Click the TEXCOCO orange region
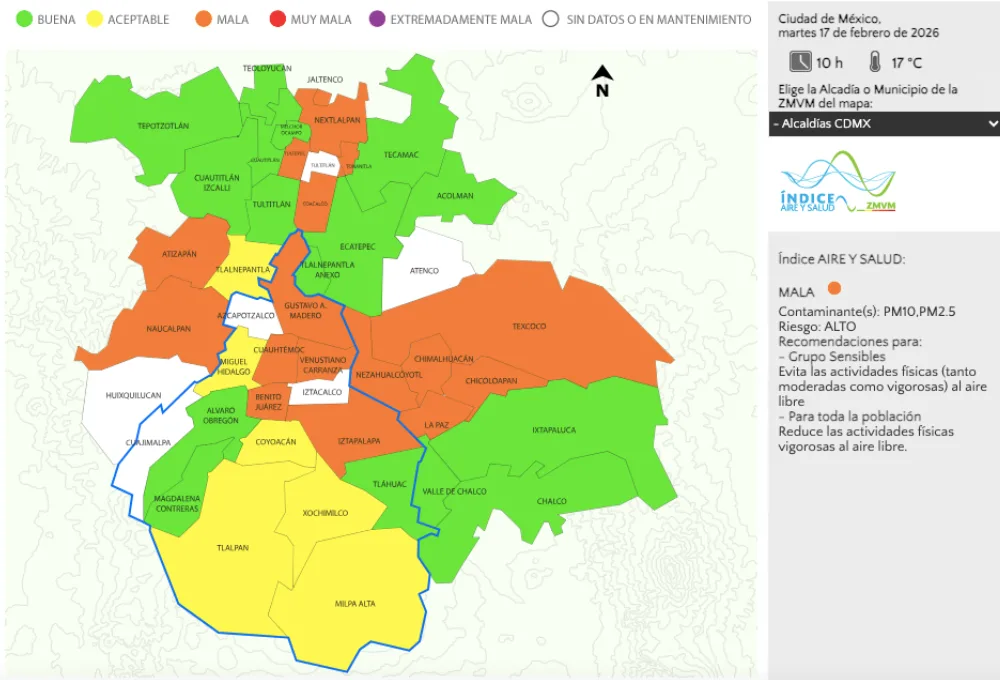Viewport: 1000px width, 680px height. (x=529, y=325)
